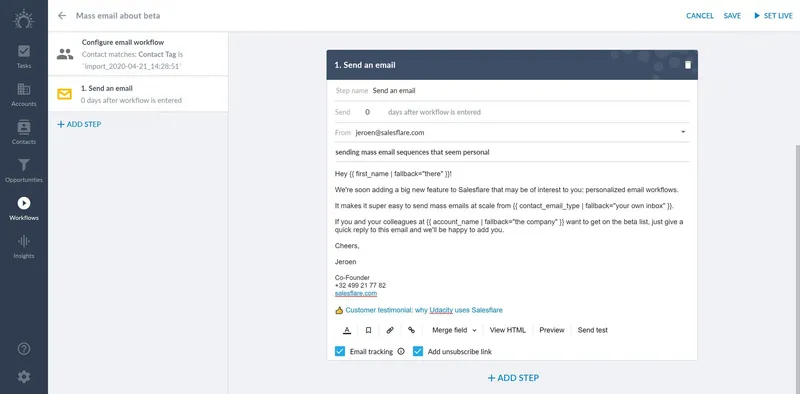Click CANCEL in the top bar
The width and height of the screenshot is (800, 394).
tap(699, 16)
